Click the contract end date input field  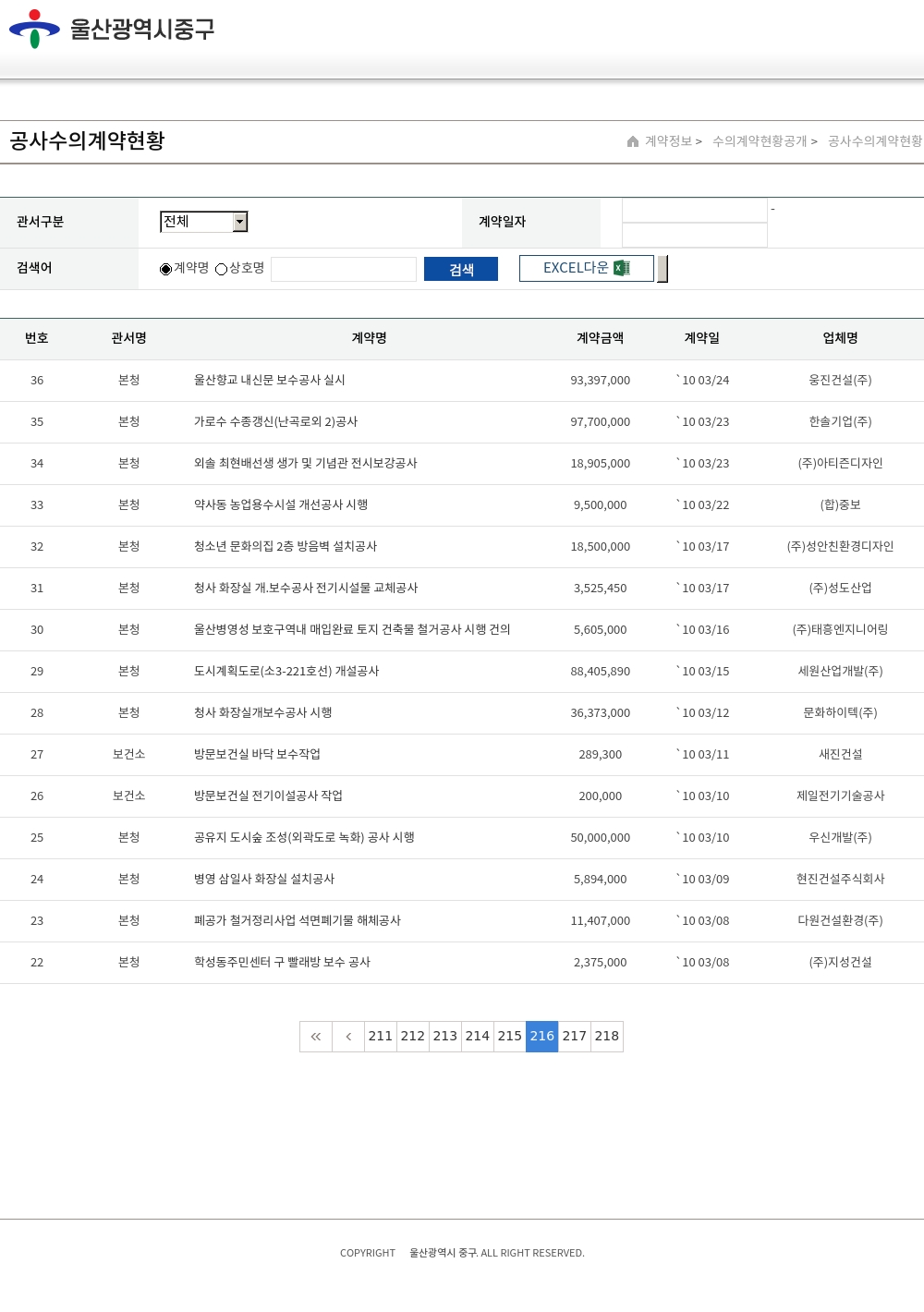pyautogui.click(x=695, y=236)
